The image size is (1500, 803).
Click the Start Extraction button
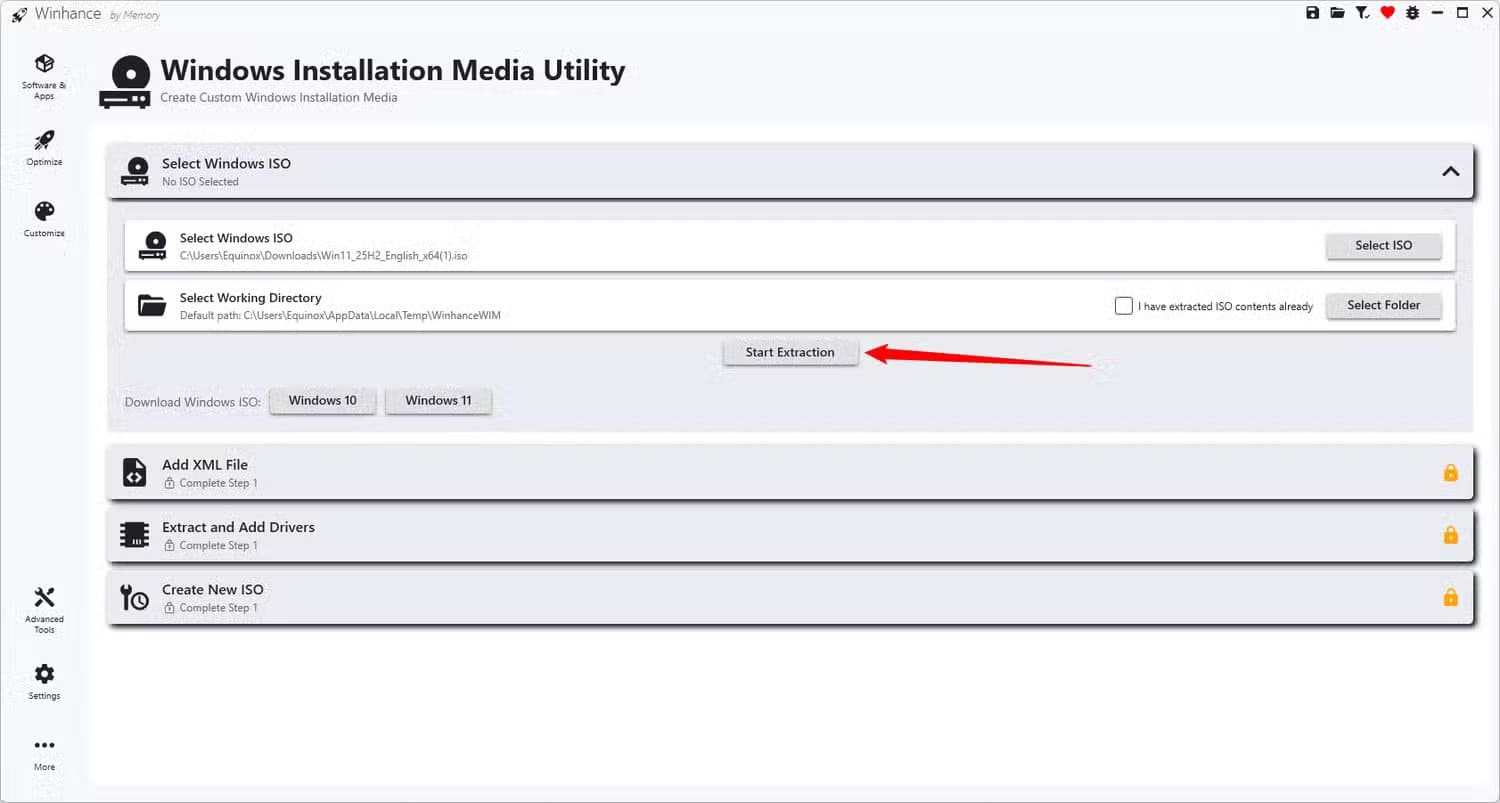790,352
